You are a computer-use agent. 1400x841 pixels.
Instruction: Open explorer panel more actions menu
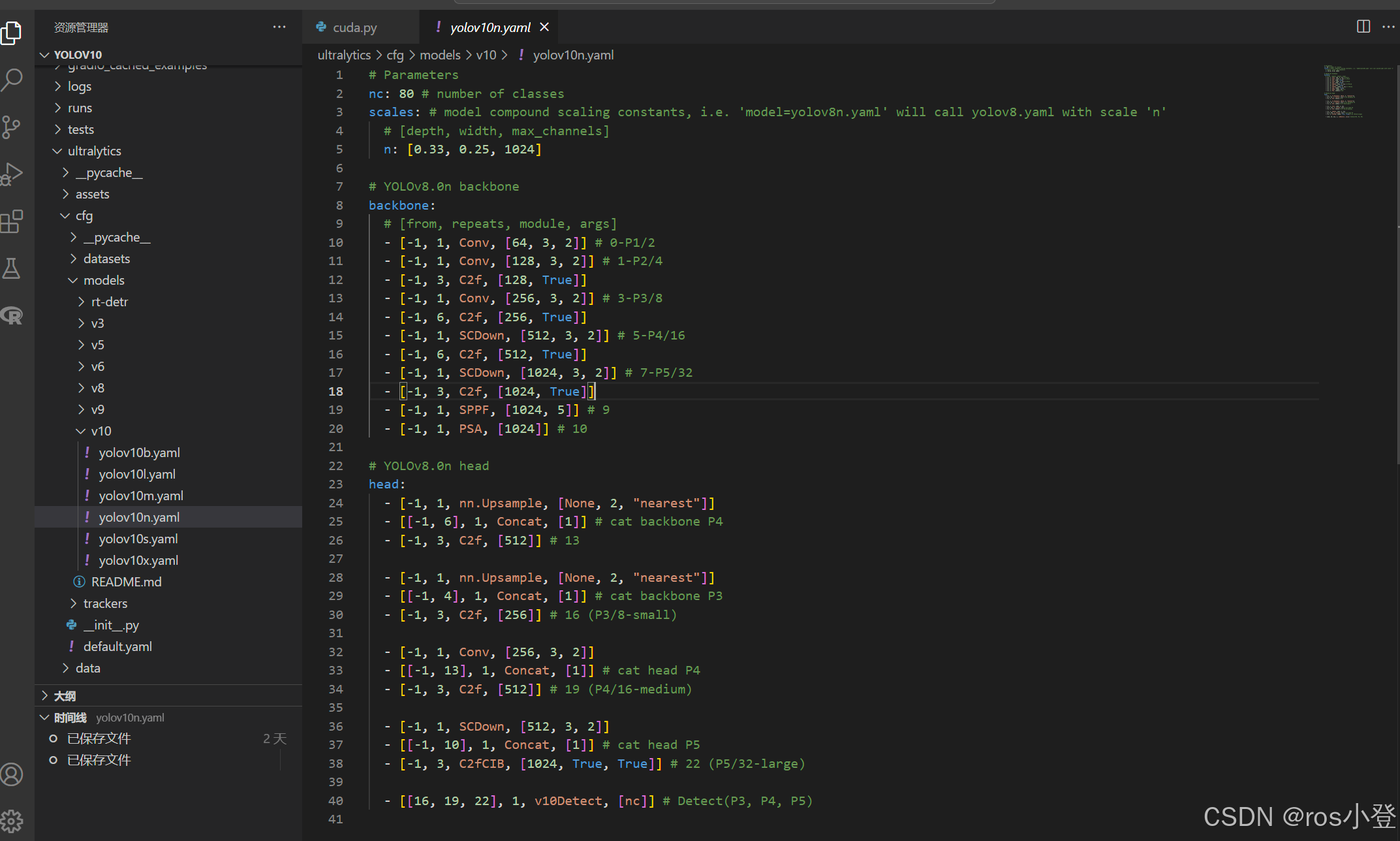(x=279, y=27)
